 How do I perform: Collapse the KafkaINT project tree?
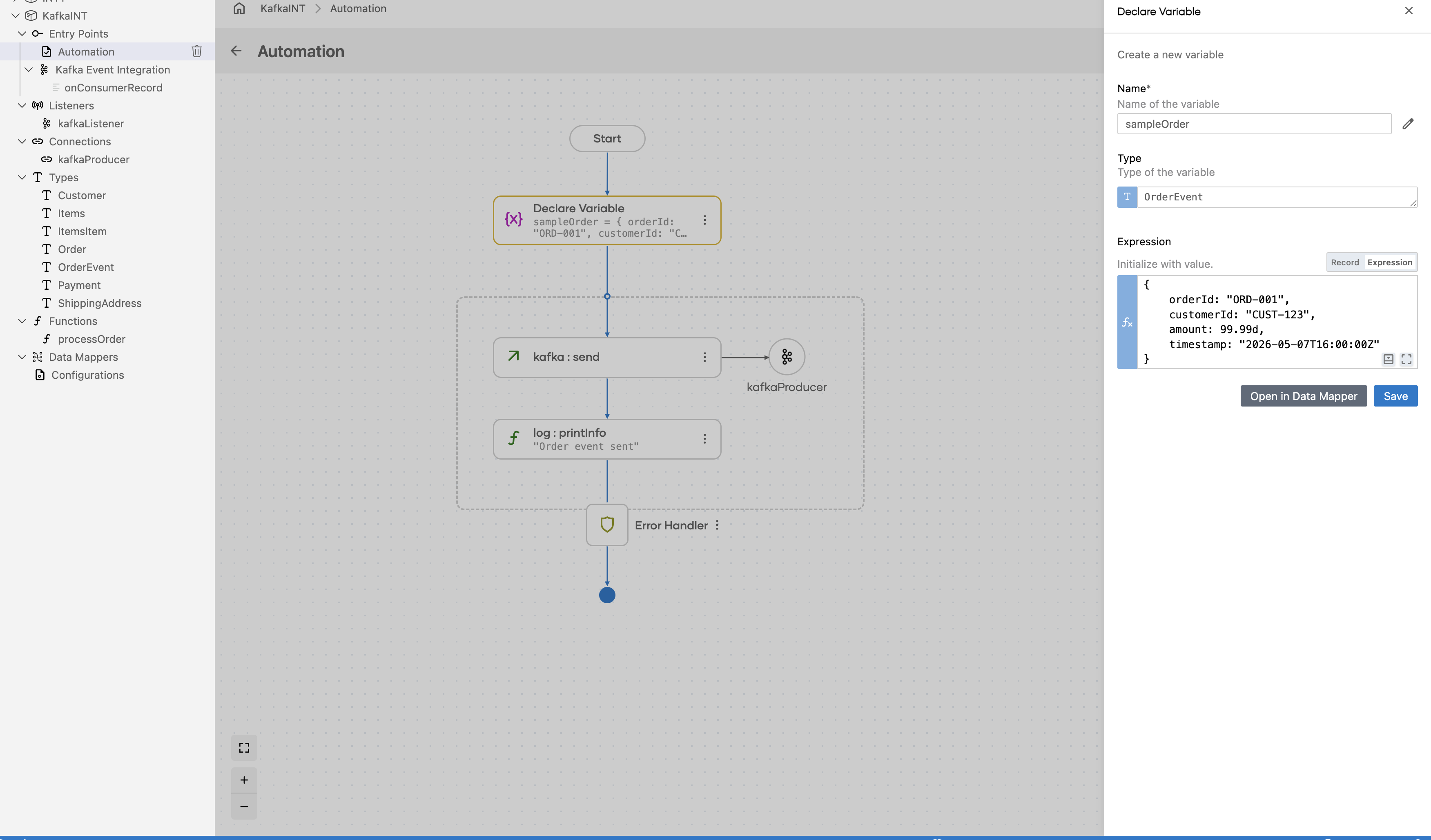16,16
